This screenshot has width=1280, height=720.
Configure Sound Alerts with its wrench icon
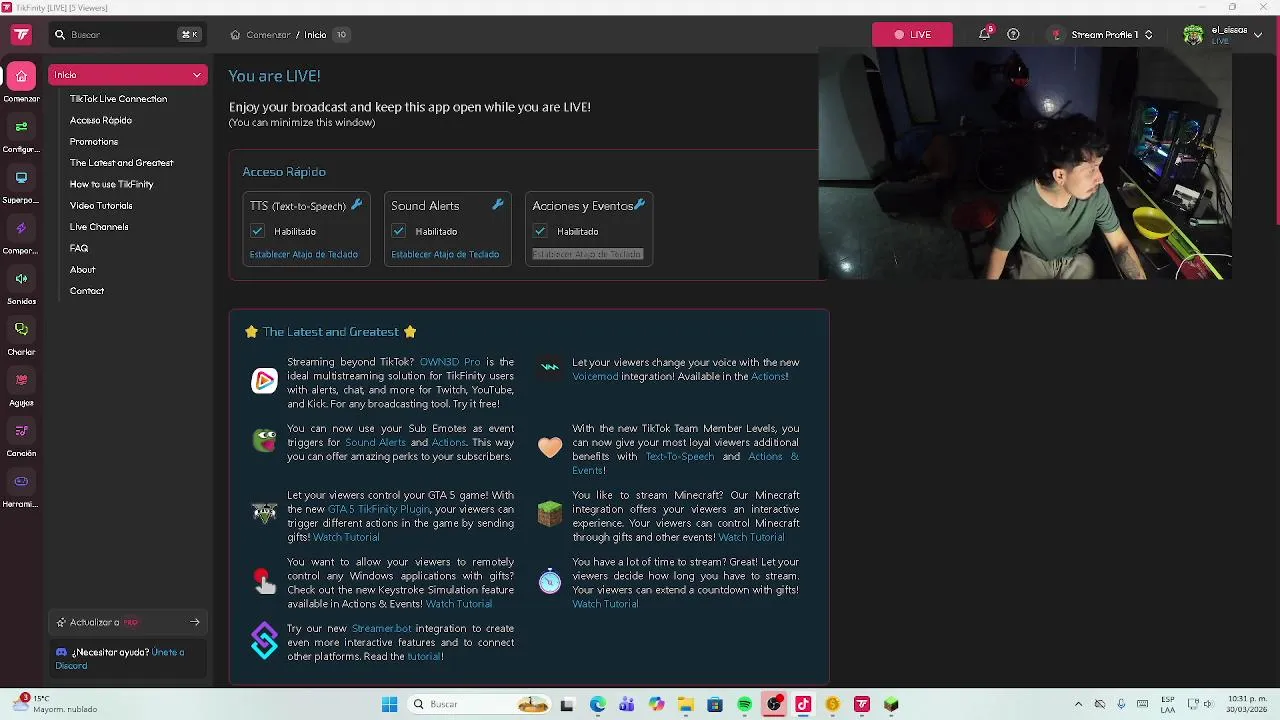point(498,204)
